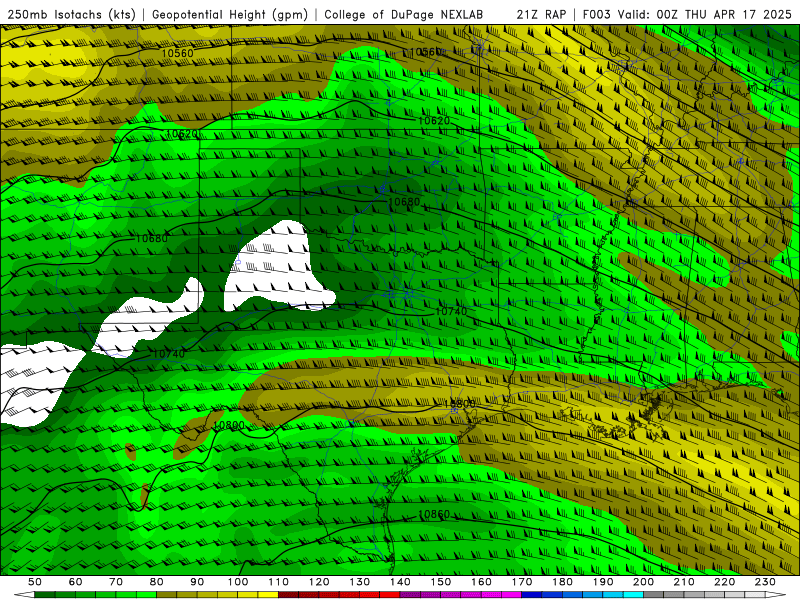Click the 210 legend value
The image size is (800, 600).
[x=684, y=582]
